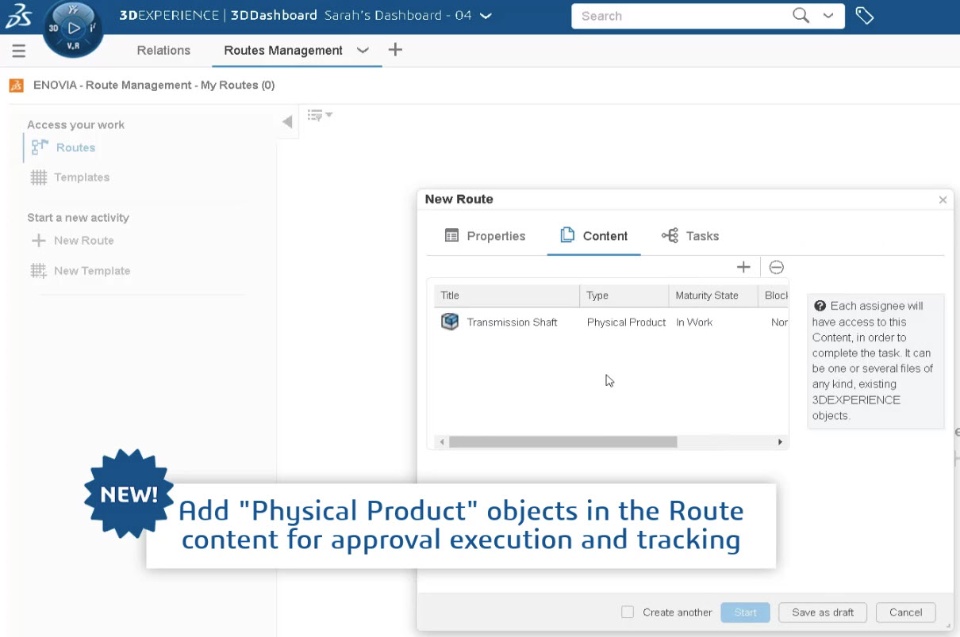Click the ENOVIA app icon
960x637 pixels.
(17, 85)
